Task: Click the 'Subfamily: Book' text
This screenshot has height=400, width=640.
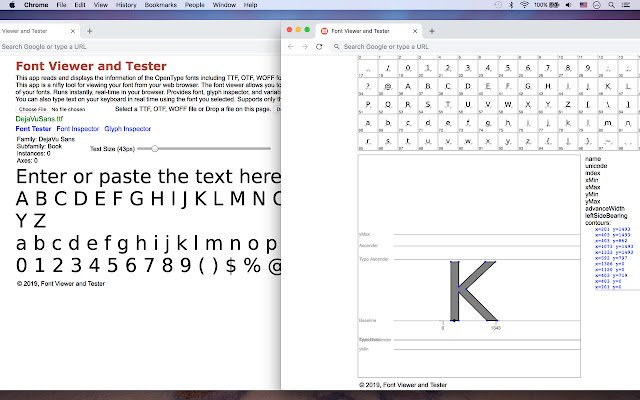Action: tap(39, 146)
